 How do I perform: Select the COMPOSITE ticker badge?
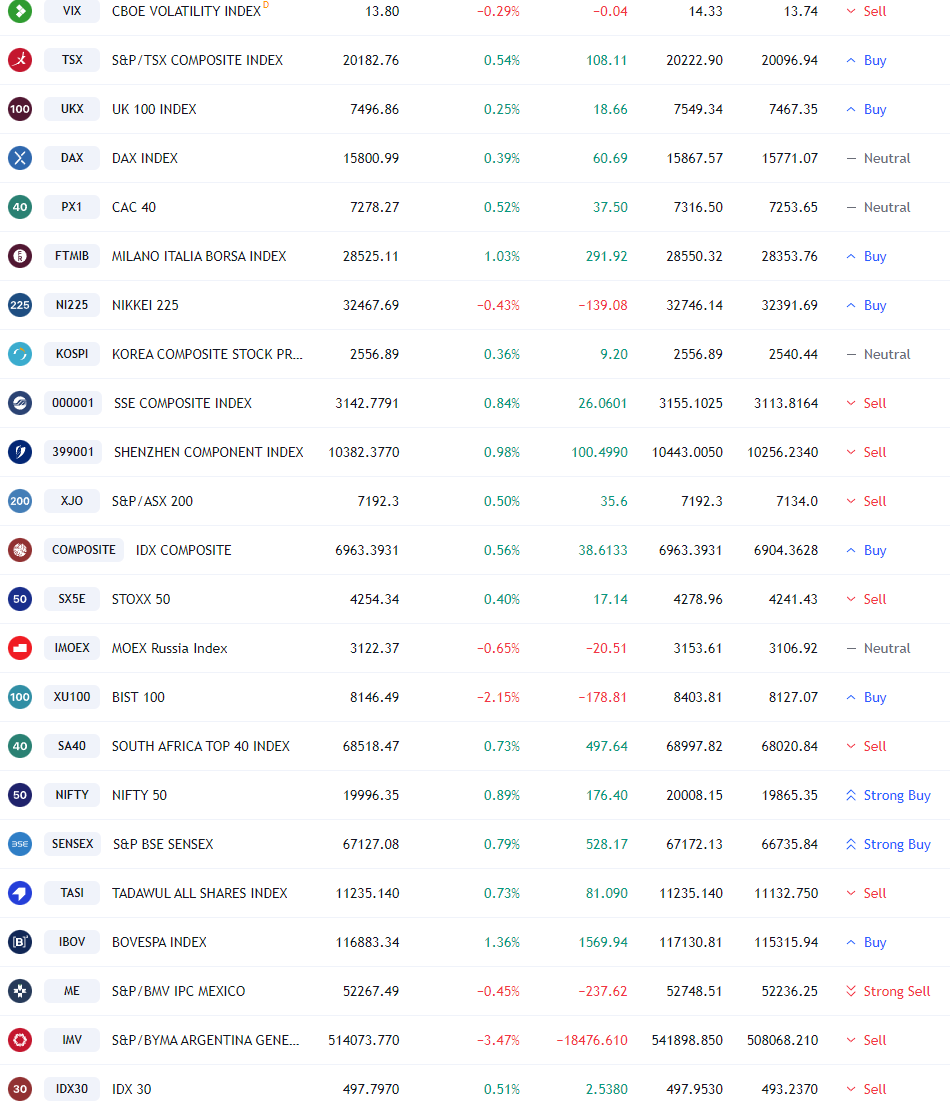(84, 550)
